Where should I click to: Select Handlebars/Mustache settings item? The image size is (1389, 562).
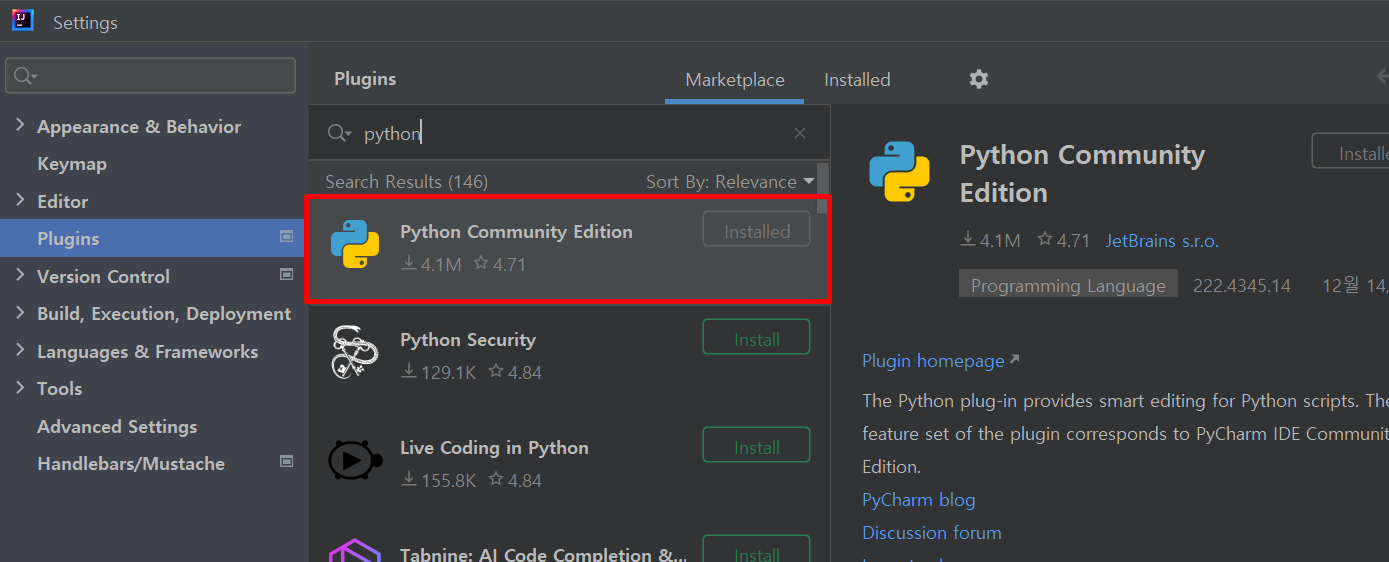pos(131,464)
